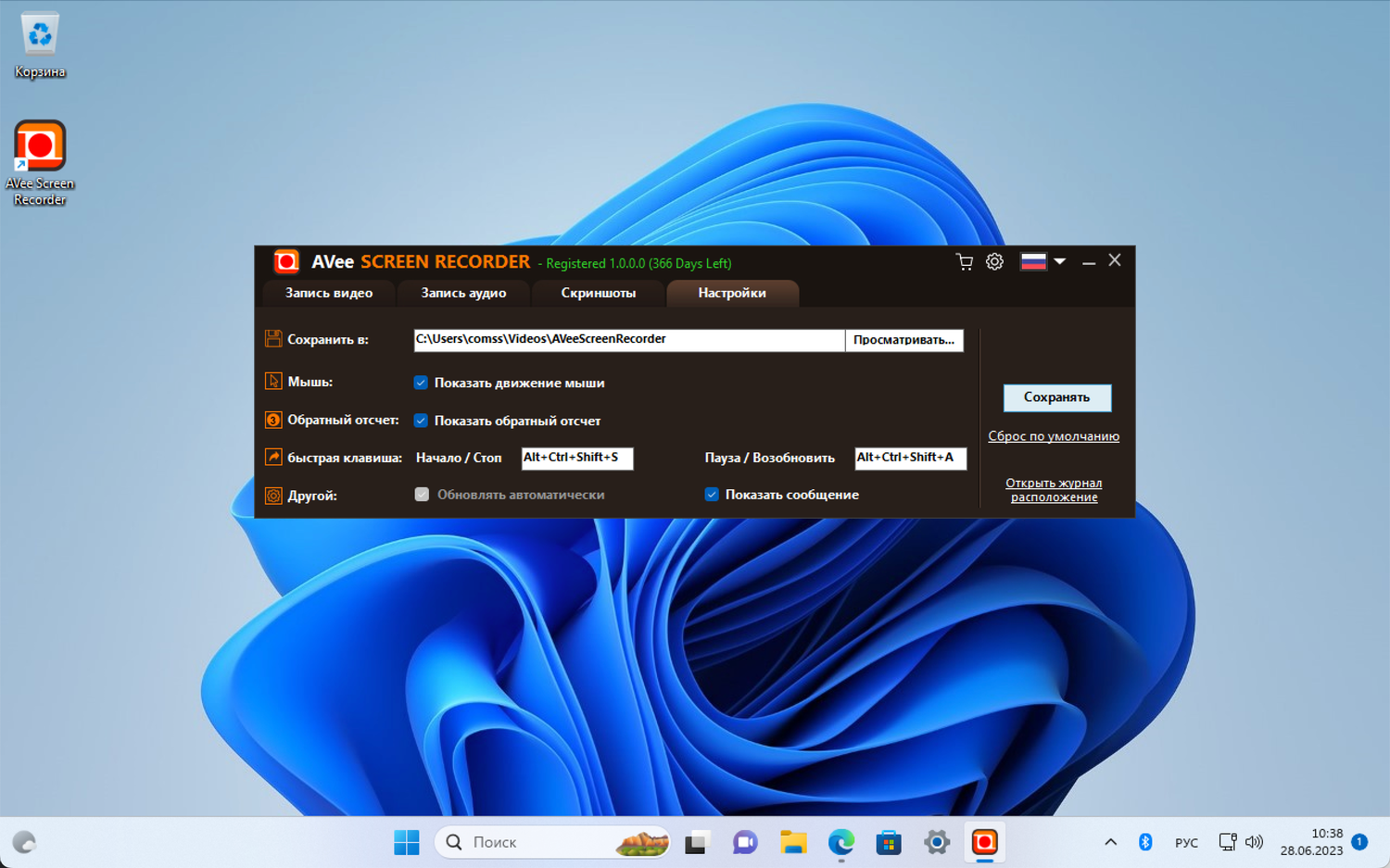
Task: Click the Пауза / Возобновить hotkey field
Action: click(911, 459)
